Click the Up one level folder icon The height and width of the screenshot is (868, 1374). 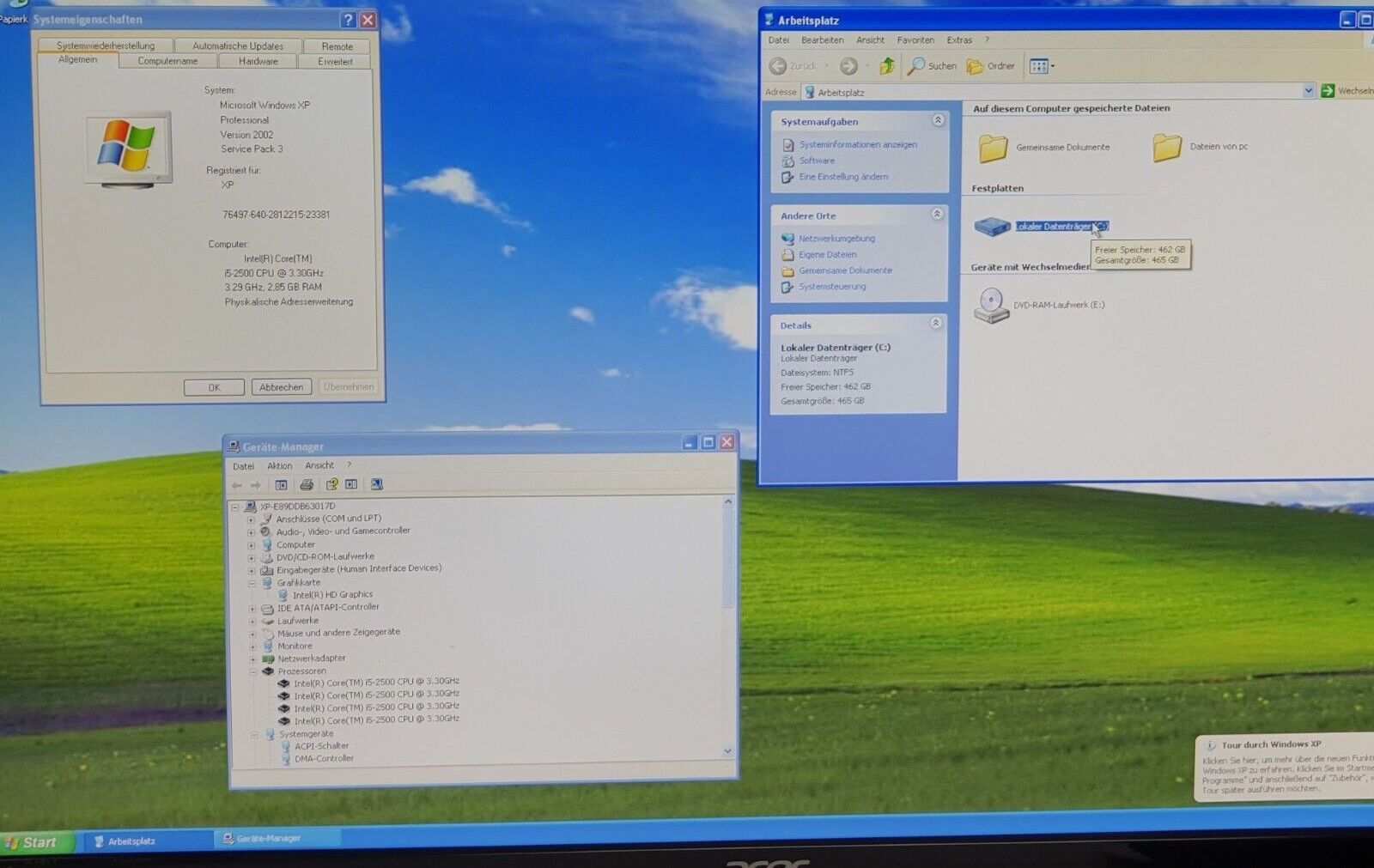[887, 66]
